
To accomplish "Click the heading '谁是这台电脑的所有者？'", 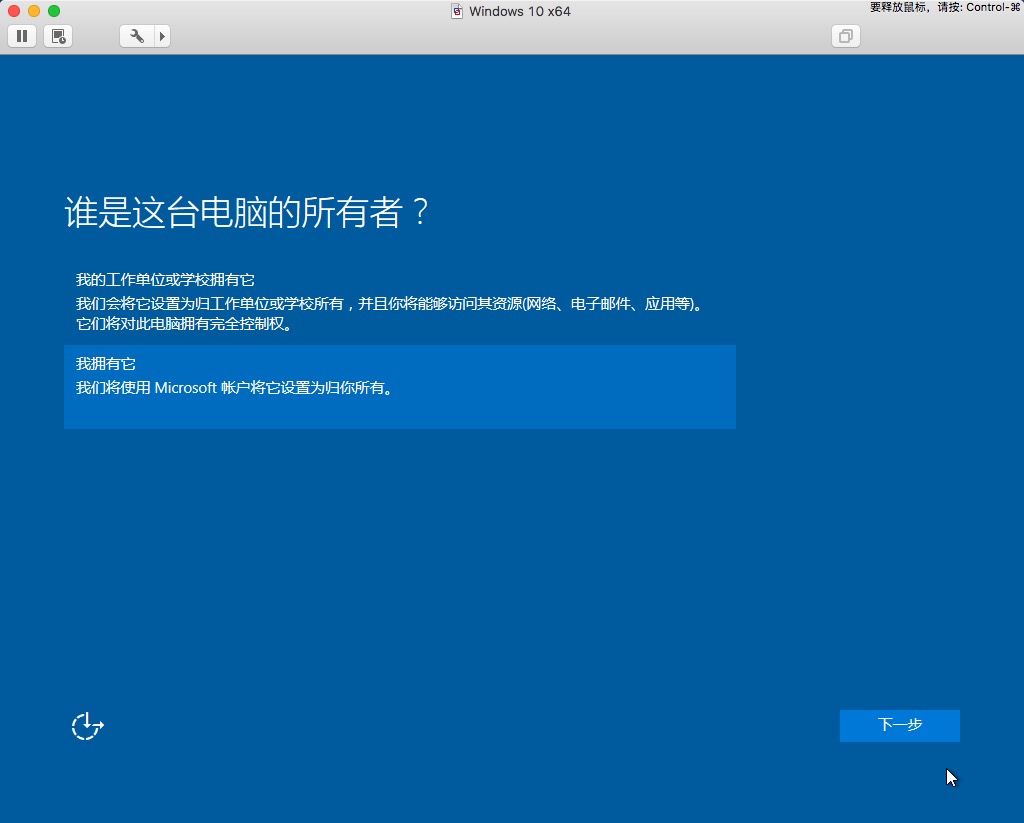I will (247, 212).
